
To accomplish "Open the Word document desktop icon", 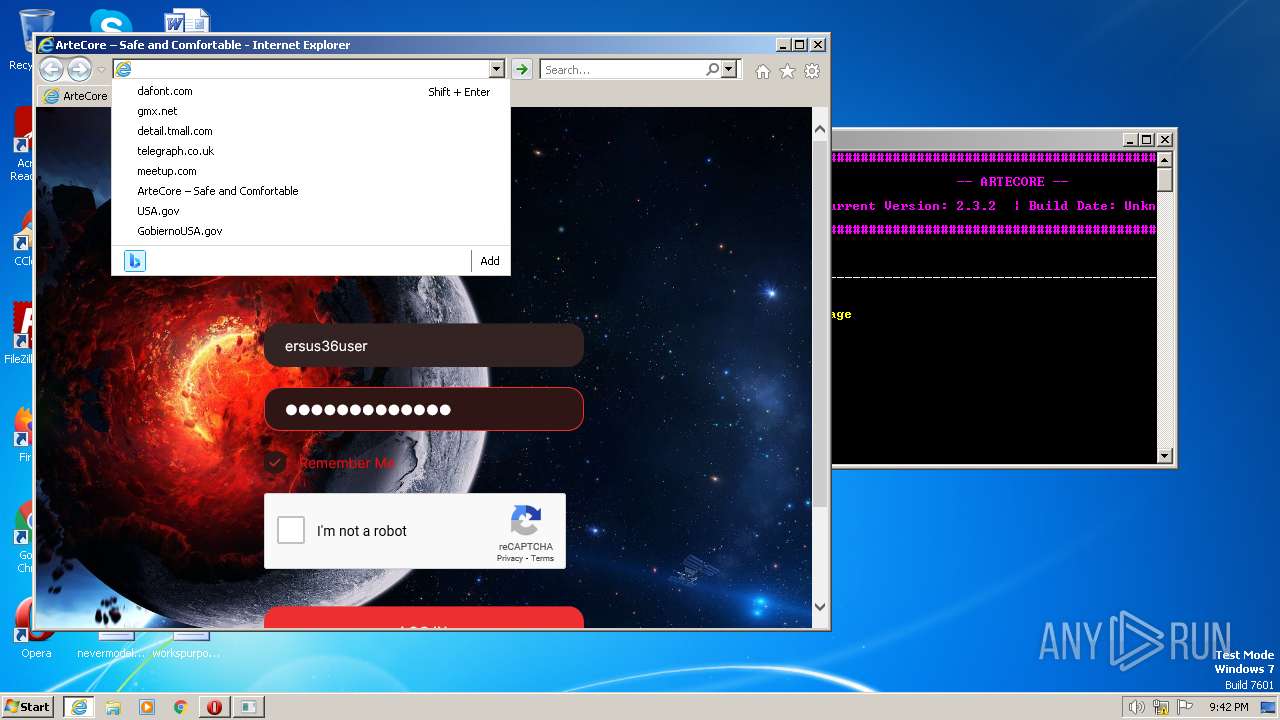I will (186, 20).
